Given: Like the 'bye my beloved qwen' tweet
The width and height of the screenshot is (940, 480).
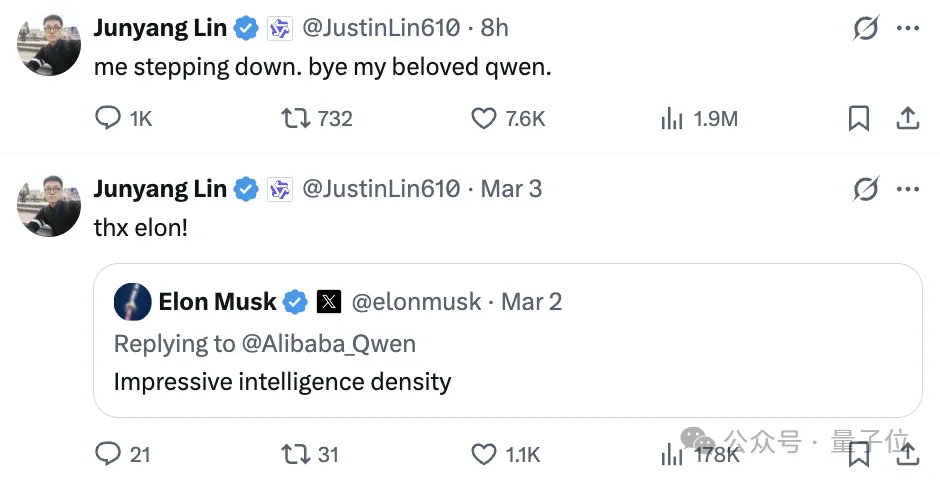Looking at the screenshot, I should coord(484,119).
